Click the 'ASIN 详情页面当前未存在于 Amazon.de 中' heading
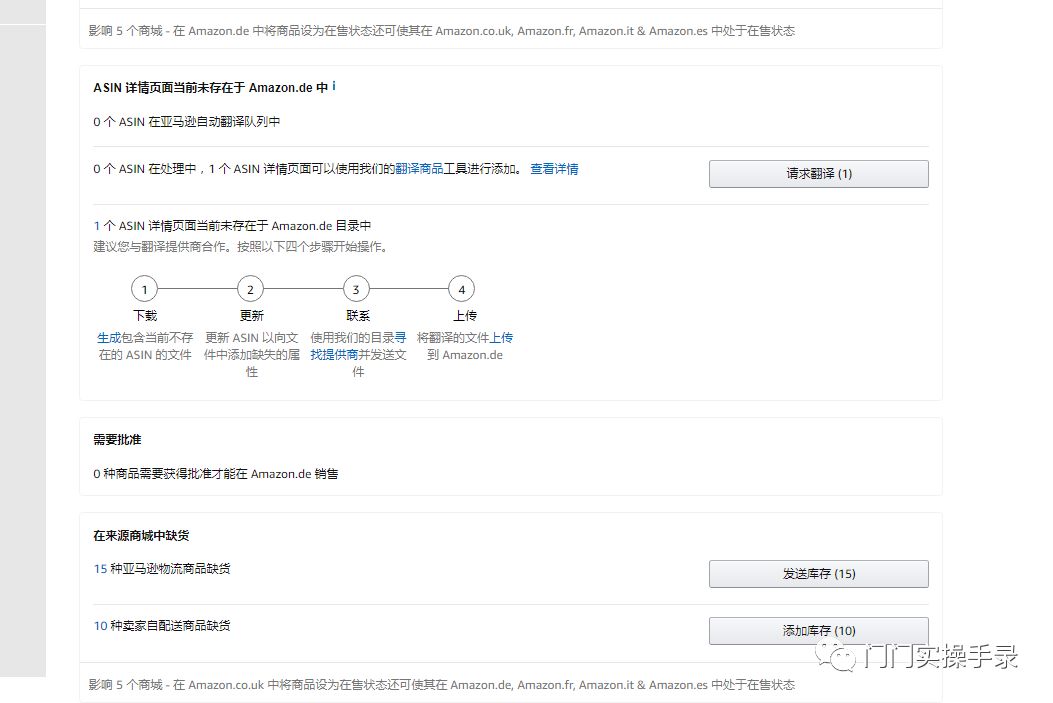 point(211,88)
